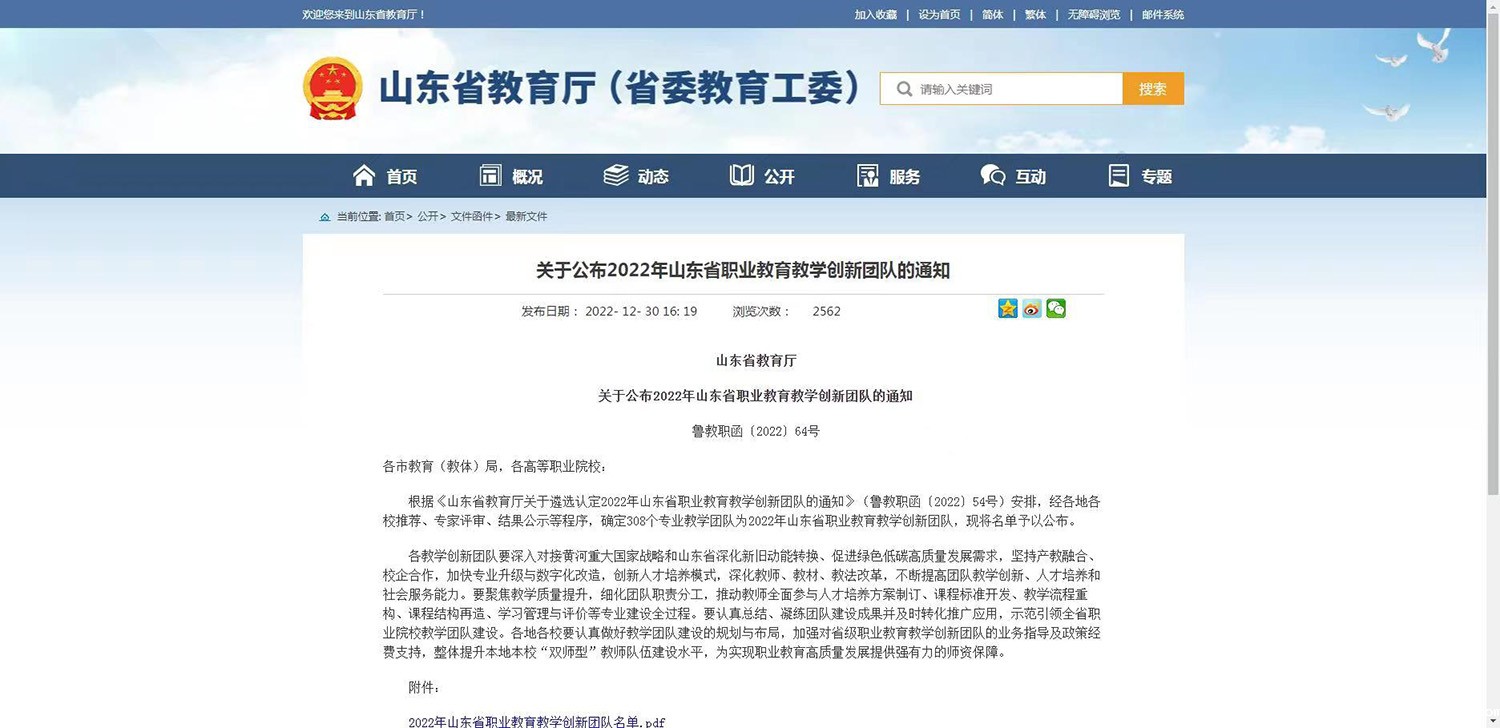This screenshot has height=728, width=1500.
Task: Click the publish date 2022-12-30 16:19
Action: click(x=641, y=311)
